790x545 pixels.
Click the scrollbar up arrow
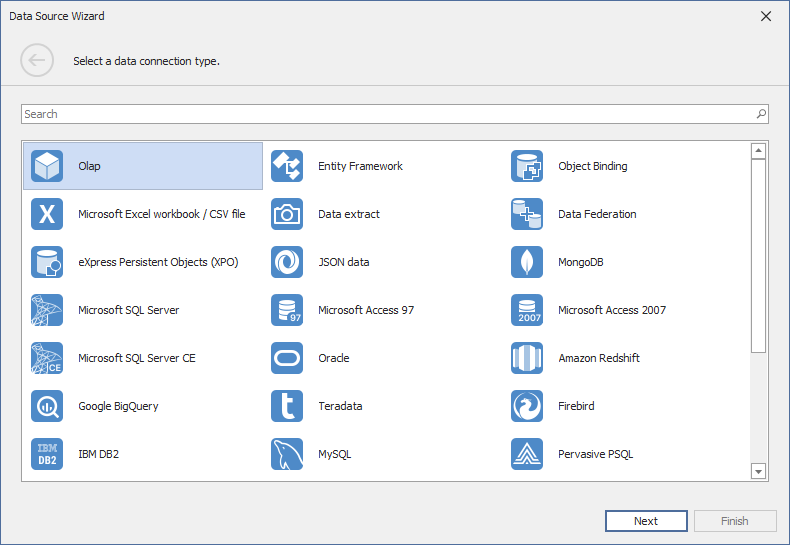coord(758,151)
